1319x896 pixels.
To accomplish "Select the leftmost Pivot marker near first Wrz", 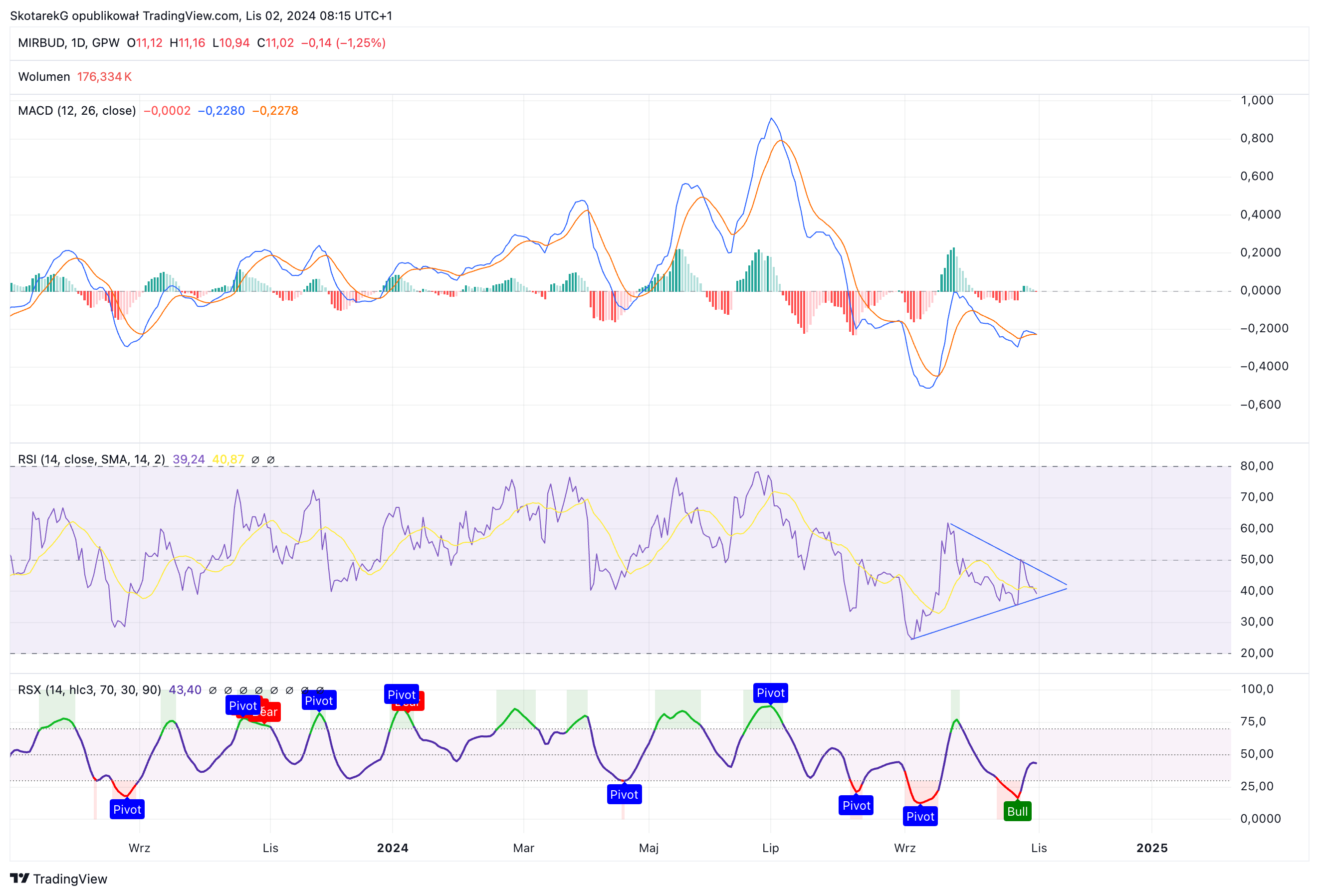I will 127,809.
